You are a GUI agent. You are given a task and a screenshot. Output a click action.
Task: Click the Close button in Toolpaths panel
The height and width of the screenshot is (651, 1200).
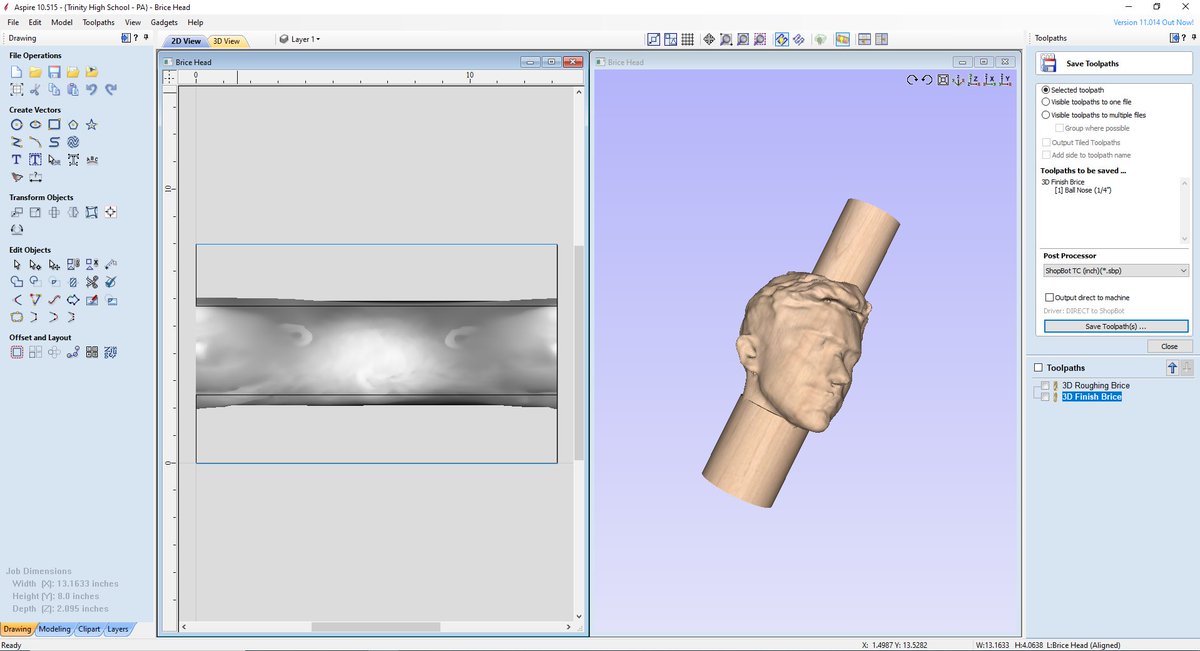coord(1169,346)
